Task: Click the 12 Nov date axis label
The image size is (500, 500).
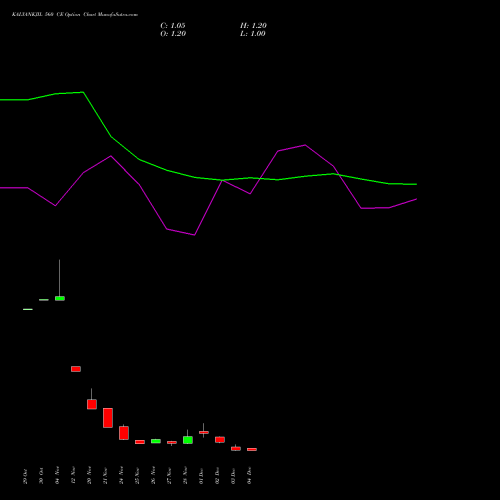Action: coord(74,475)
